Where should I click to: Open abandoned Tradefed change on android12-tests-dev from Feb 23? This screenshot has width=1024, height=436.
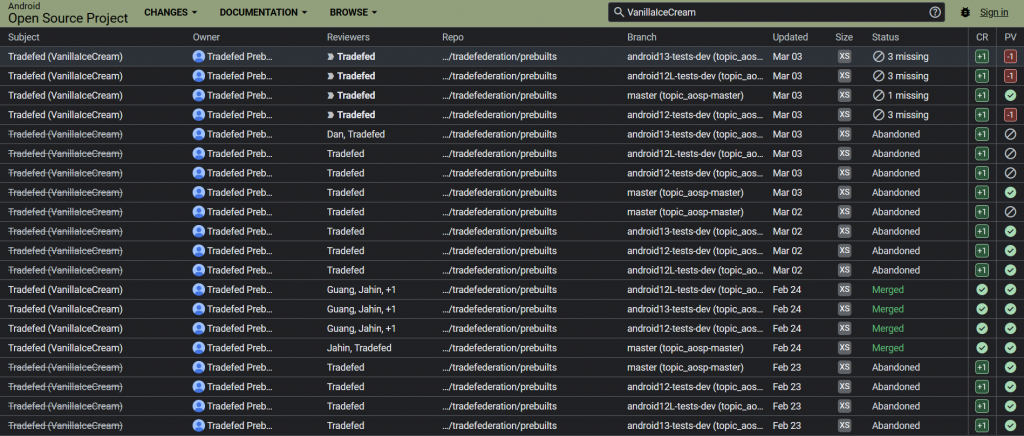(65, 386)
